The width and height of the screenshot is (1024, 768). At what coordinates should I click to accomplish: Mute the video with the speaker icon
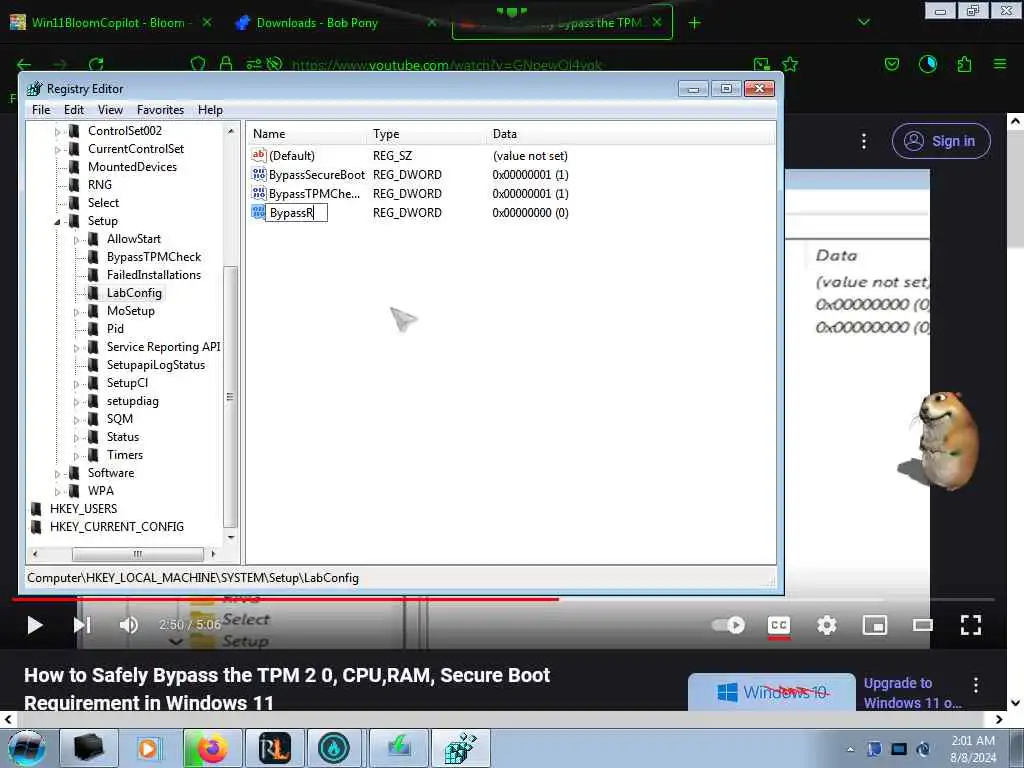129,625
